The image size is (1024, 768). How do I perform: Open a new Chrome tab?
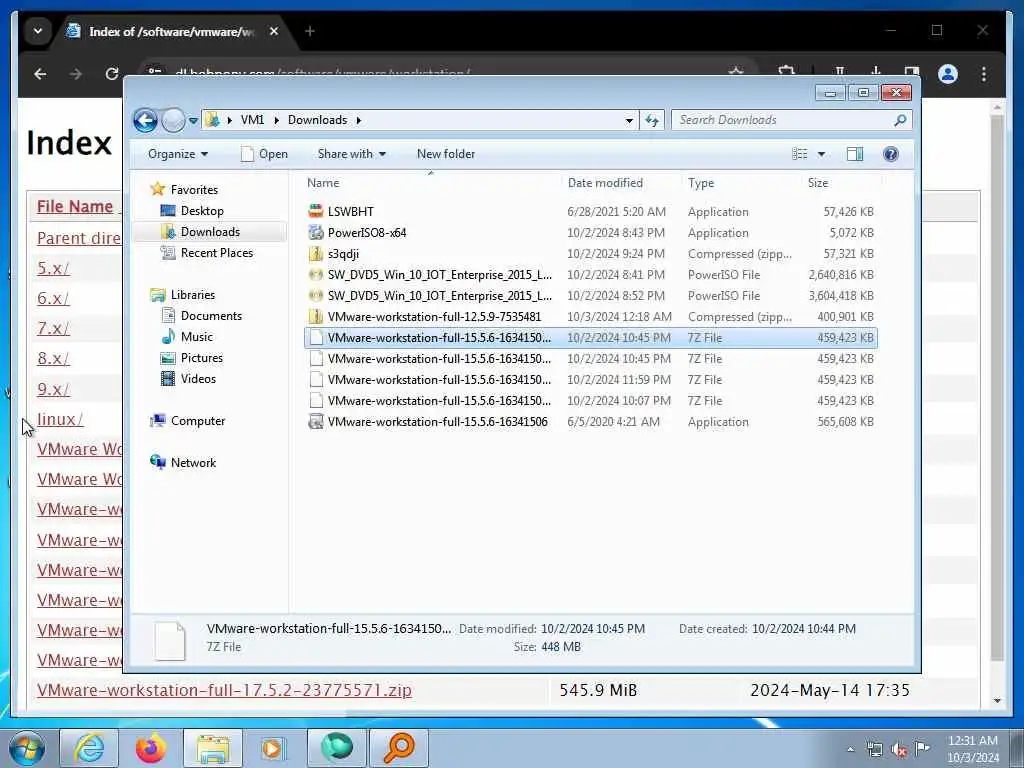point(310,31)
